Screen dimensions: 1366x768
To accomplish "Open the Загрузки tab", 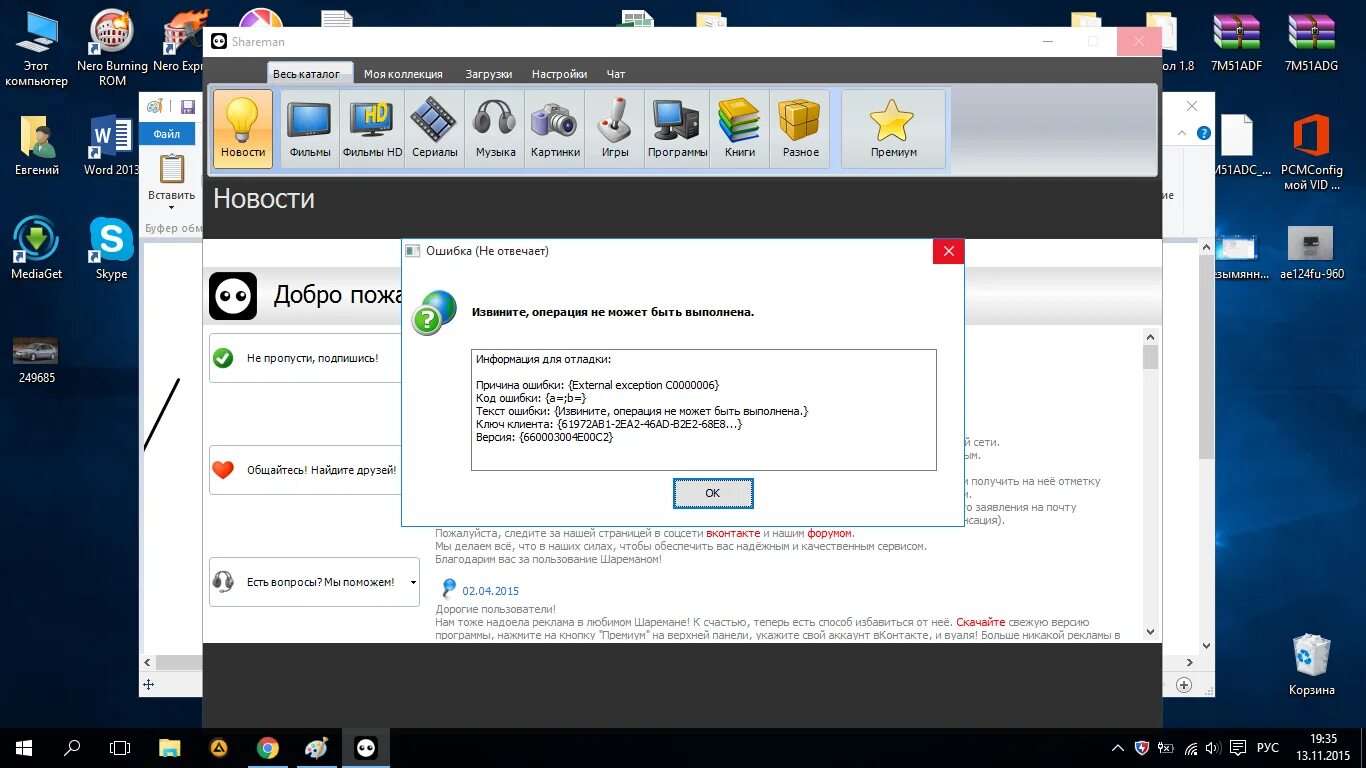I will point(489,74).
